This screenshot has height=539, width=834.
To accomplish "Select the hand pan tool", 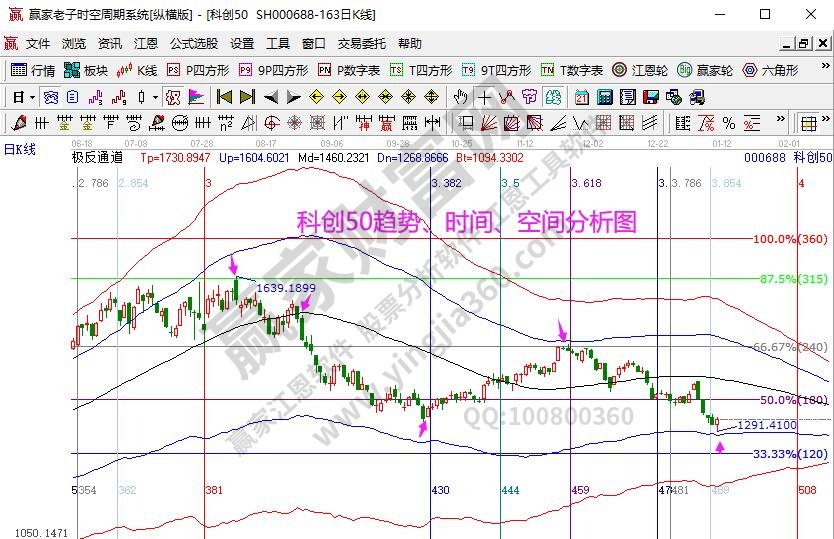I will pos(460,97).
